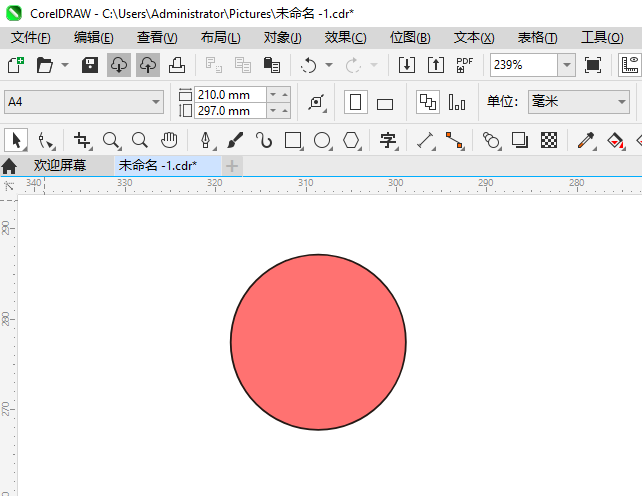Click the page width 210.0 mm field
Viewport: 642px width, 496px height.
pyautogui.click(x=231, y=95)
